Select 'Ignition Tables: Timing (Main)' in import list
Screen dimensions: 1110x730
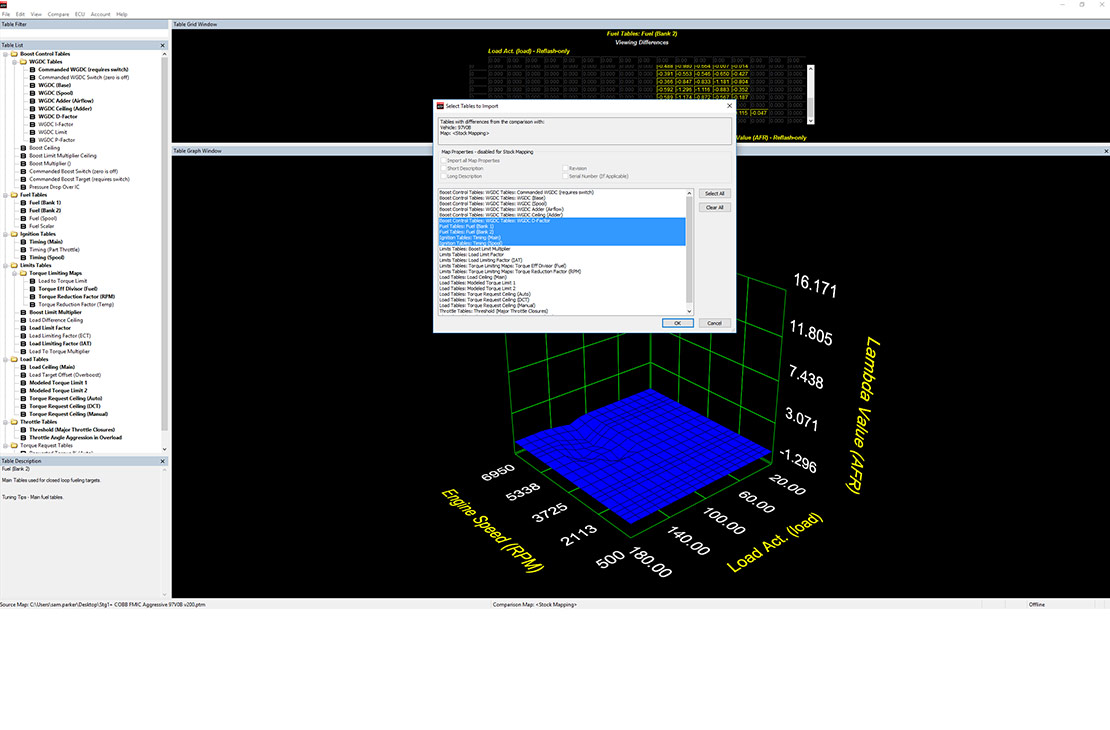tap(562, 237)
